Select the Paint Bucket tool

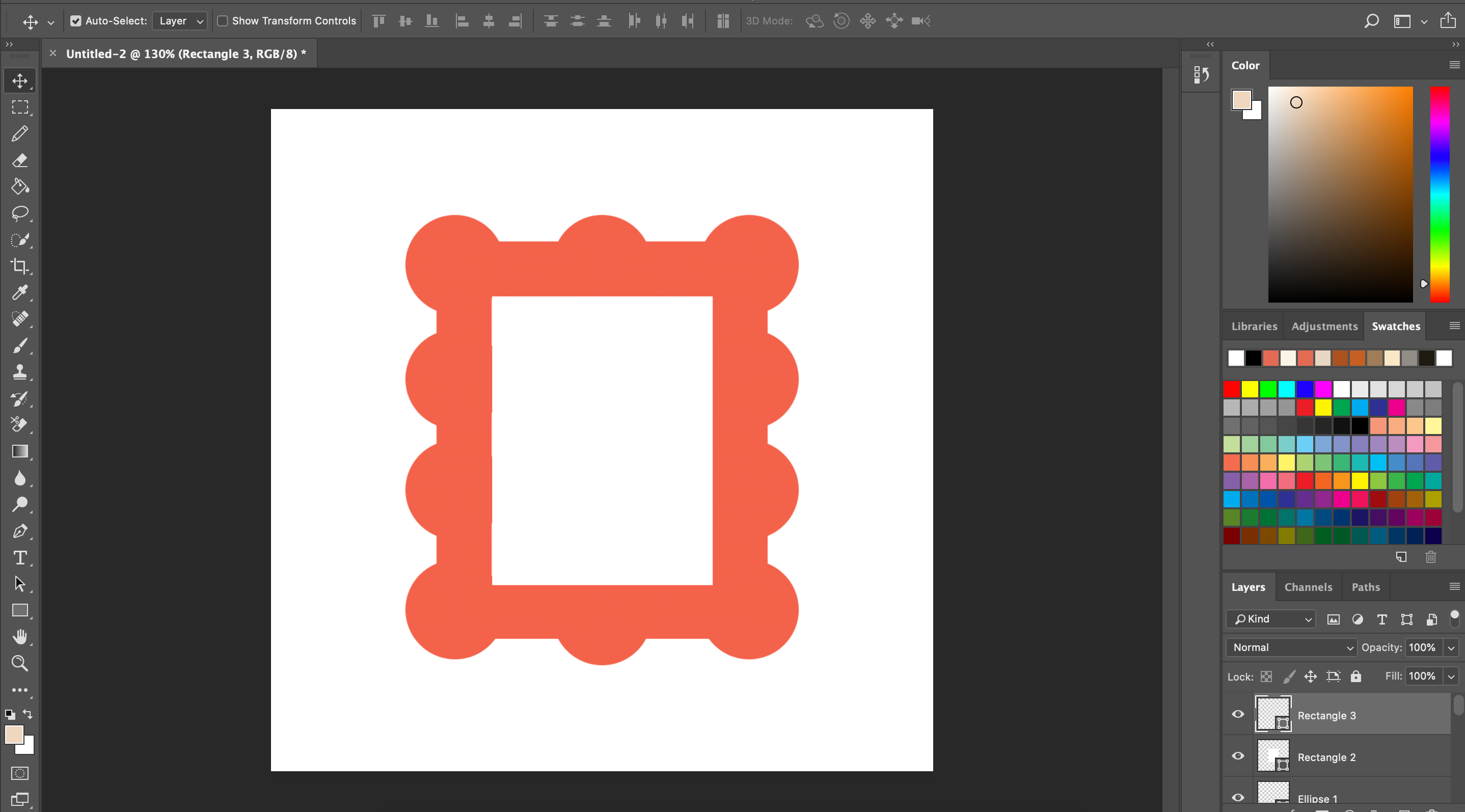click(20, 186)
